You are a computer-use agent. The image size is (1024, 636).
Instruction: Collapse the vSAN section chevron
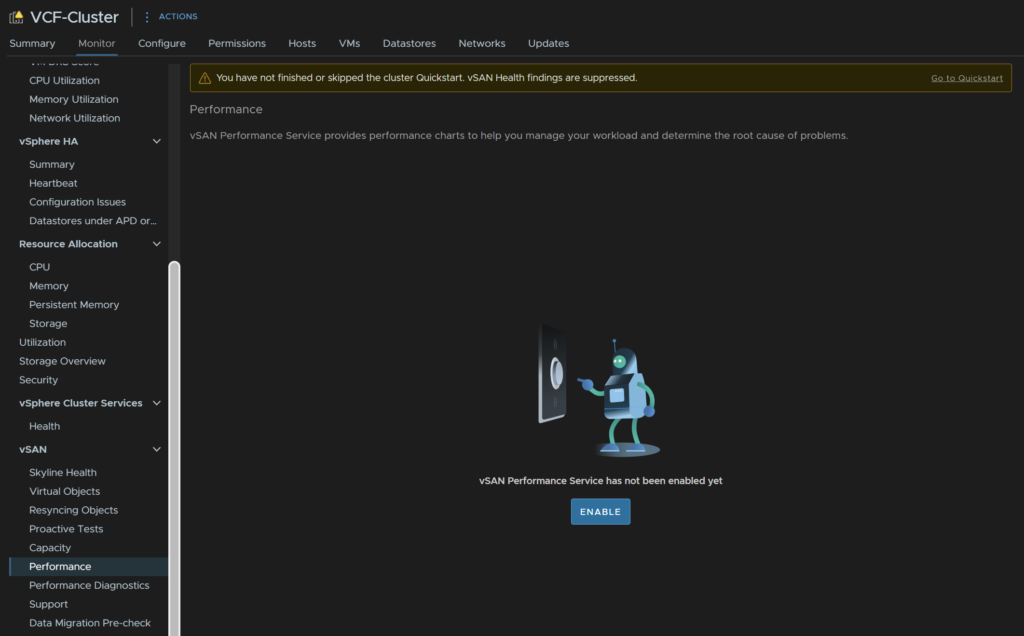pyautogui.click(x=157, y=449)
